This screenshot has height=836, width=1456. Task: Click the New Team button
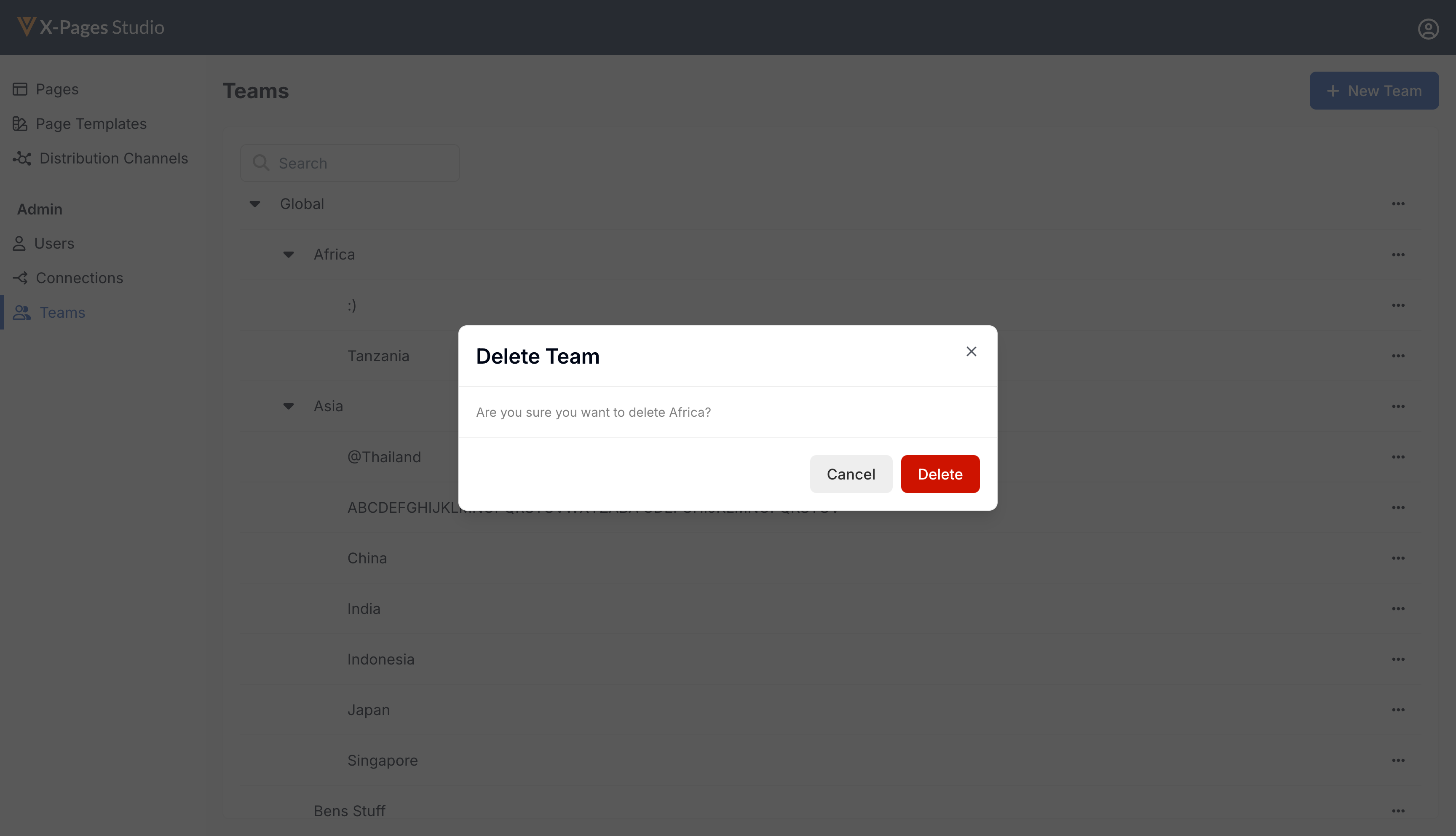click(x=1373, y=91)
